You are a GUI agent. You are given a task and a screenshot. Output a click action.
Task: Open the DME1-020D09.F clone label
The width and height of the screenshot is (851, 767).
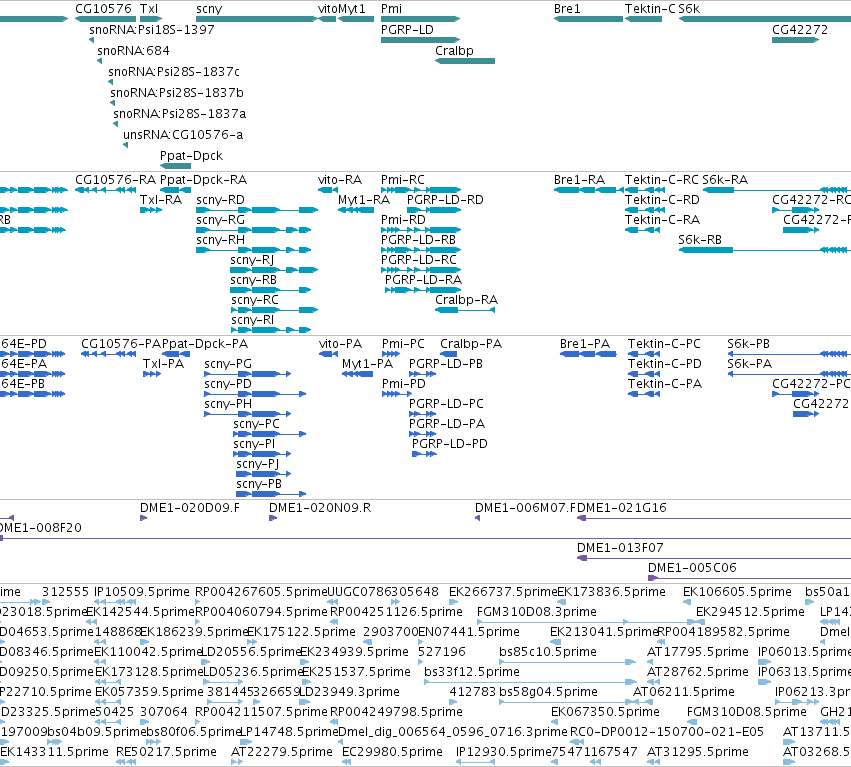tap(189, 508)
